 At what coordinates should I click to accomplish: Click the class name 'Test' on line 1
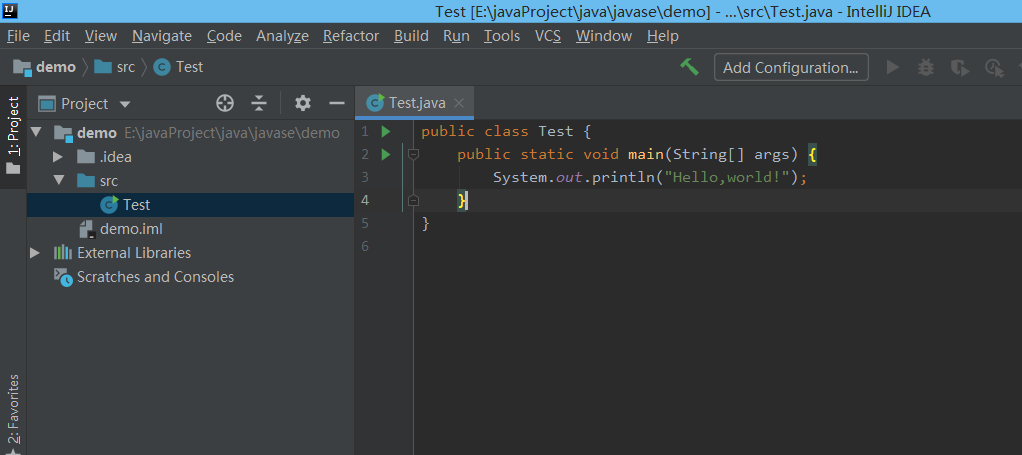click(x=556, y=132)
